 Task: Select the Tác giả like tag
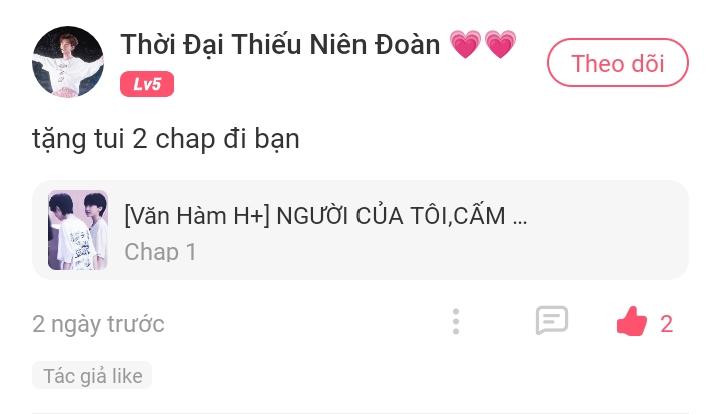[92, 376]
